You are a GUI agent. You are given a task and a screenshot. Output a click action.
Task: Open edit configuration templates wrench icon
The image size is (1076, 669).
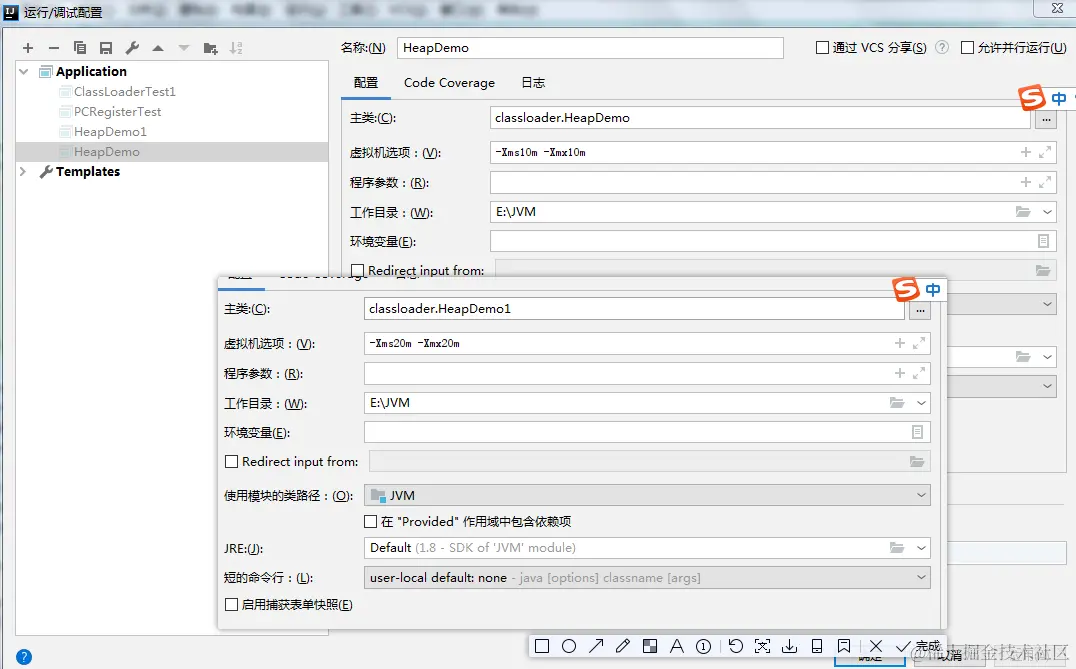131,47
